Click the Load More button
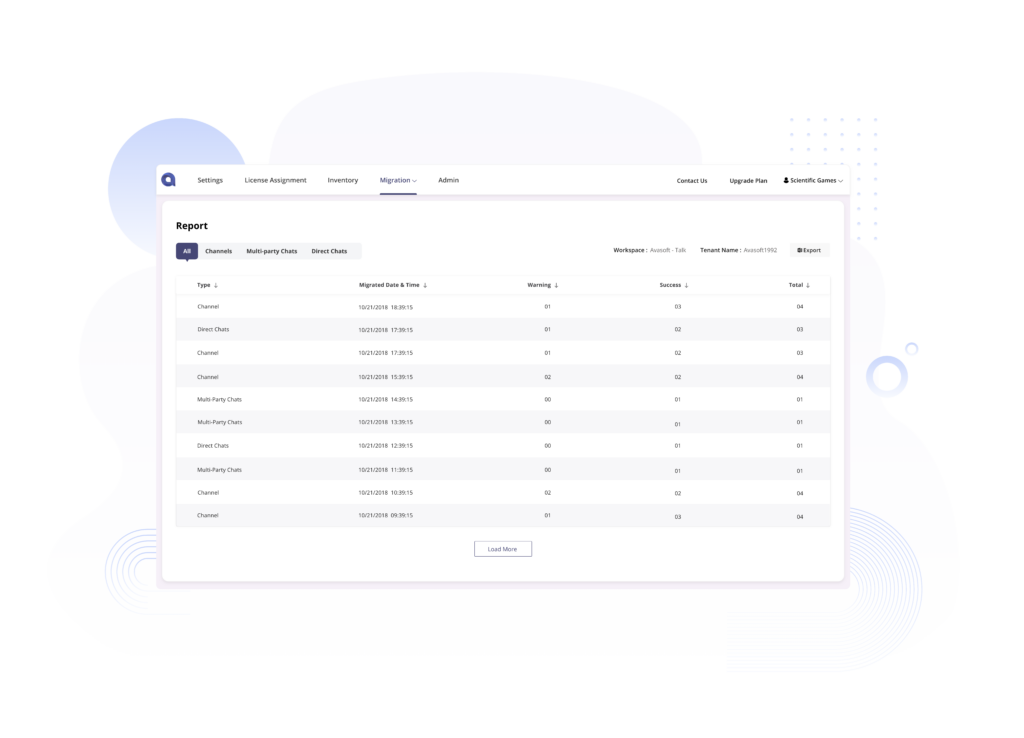The height and width of the screenshot is (738, 1024). (x=503, y=548)
